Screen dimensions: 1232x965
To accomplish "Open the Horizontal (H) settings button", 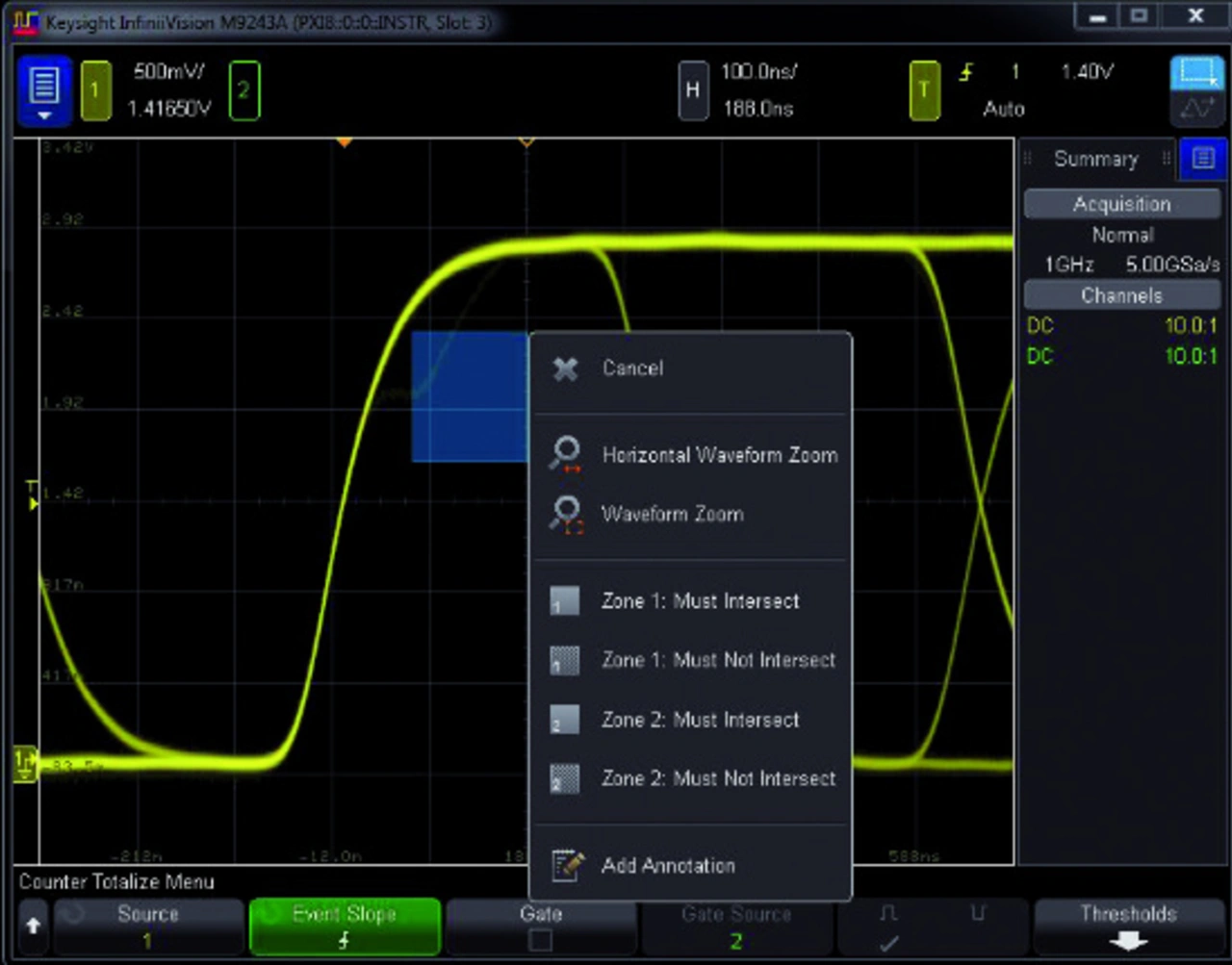I will pyautogui.click(x=693, y=90).
